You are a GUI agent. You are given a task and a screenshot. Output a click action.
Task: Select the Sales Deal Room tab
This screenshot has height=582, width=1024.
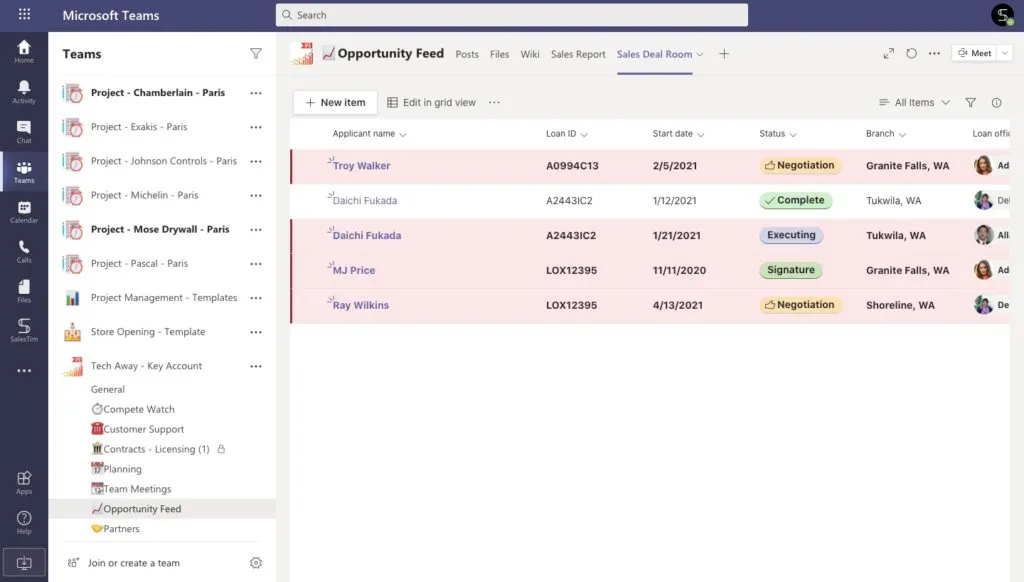(x=654, y=54)
